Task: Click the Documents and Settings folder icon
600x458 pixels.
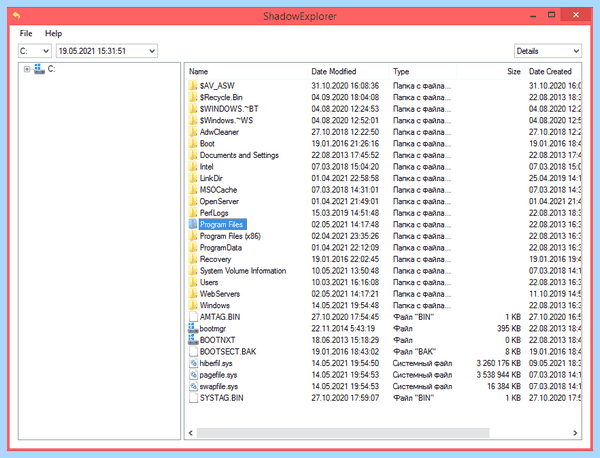Action: click(x=193, y=155)
